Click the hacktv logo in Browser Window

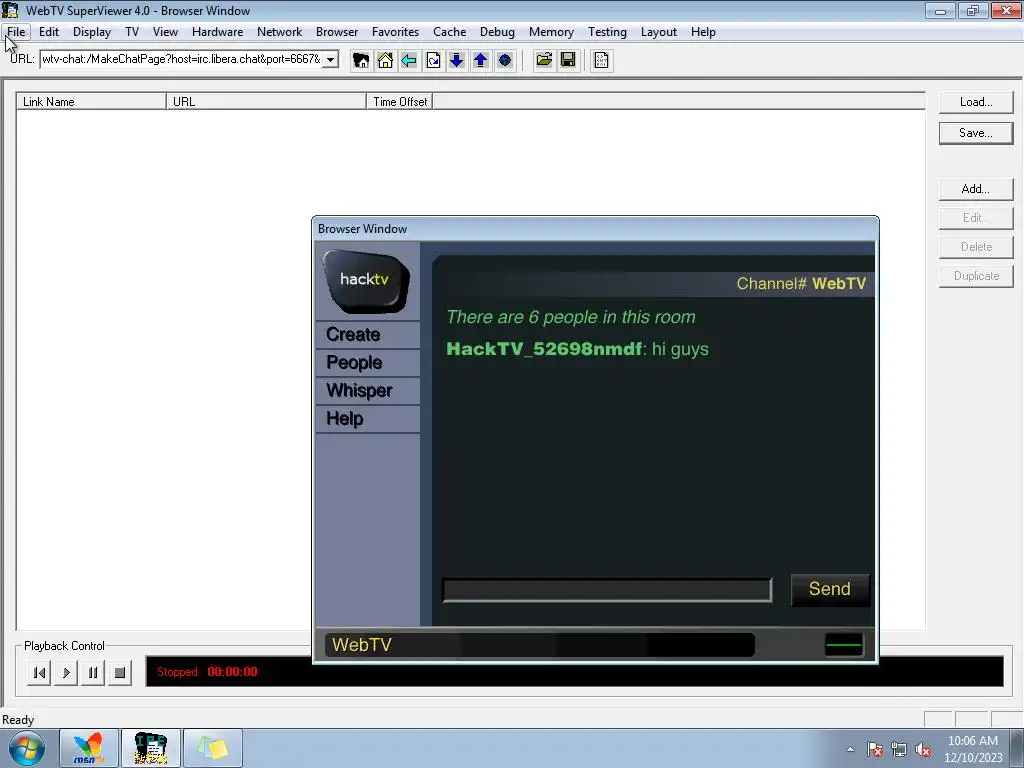(366, 281)
